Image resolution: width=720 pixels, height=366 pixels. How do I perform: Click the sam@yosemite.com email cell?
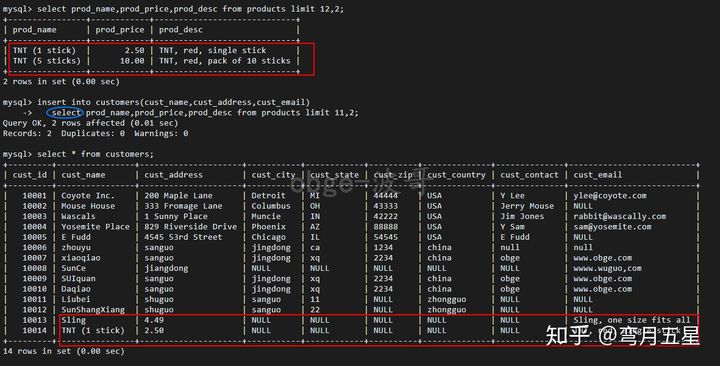pyautogui.click(x=612, y=227)
